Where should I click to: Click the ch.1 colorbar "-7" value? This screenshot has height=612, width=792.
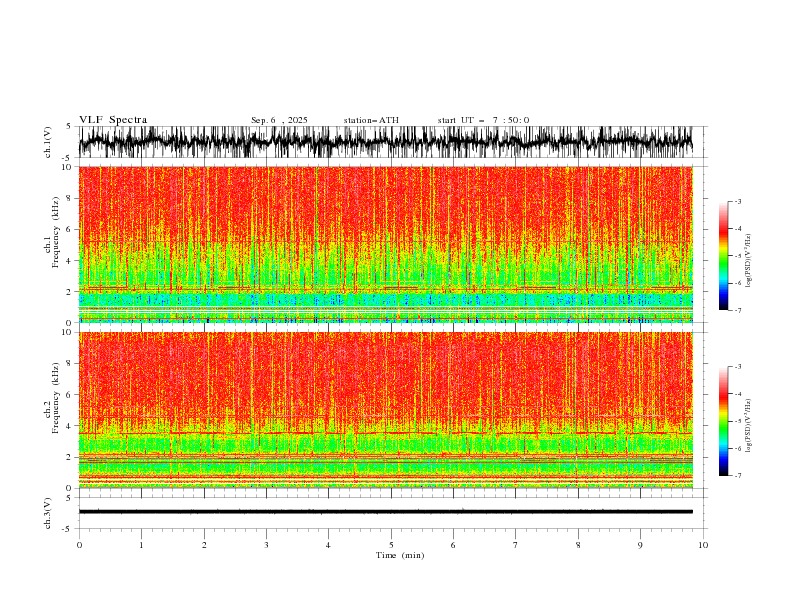click(x=738, y=311)
